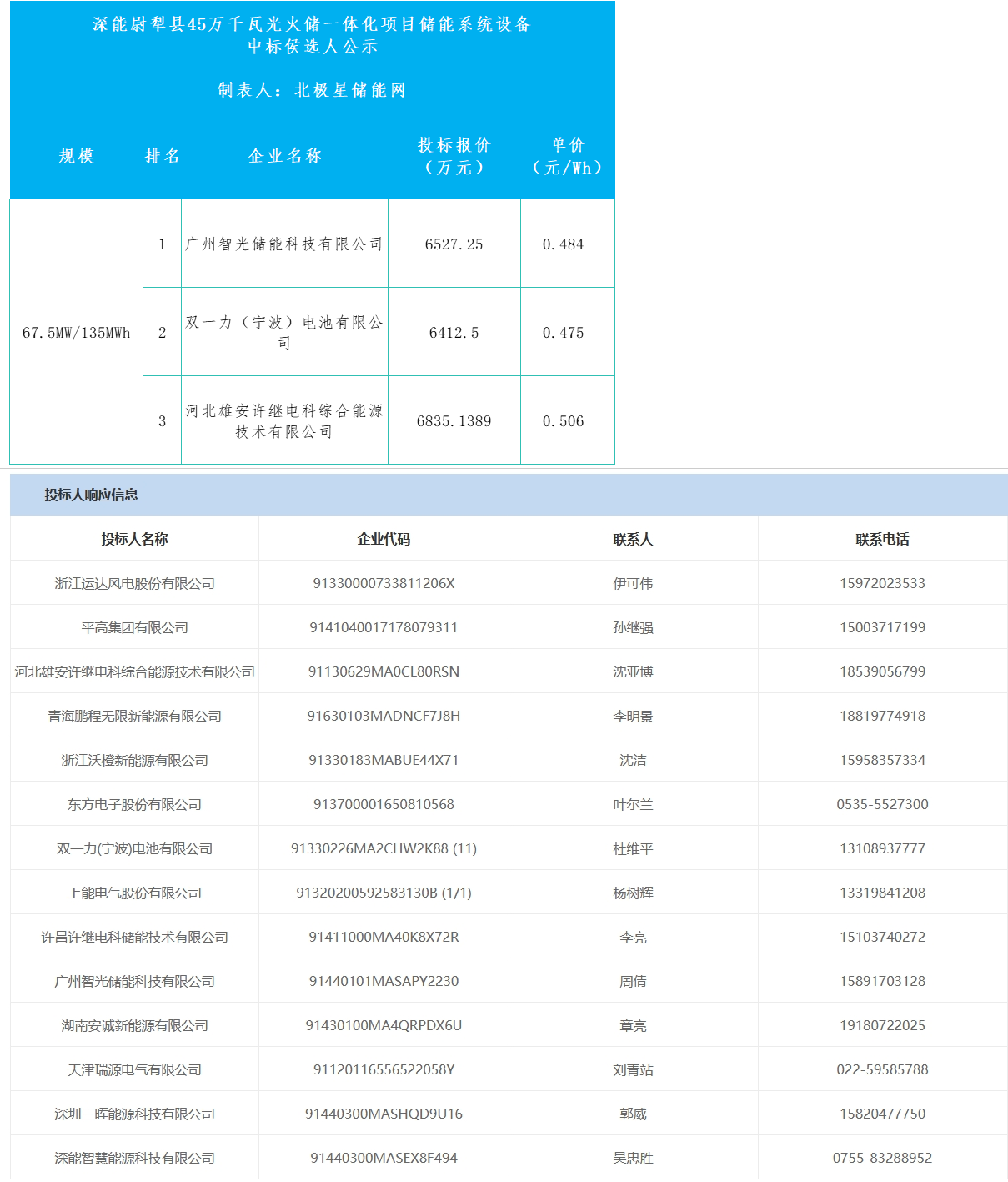This screenshot has width=1008, height=1182.
Task: Click phone number 13108937777
Action: click(x=882, y=848)
